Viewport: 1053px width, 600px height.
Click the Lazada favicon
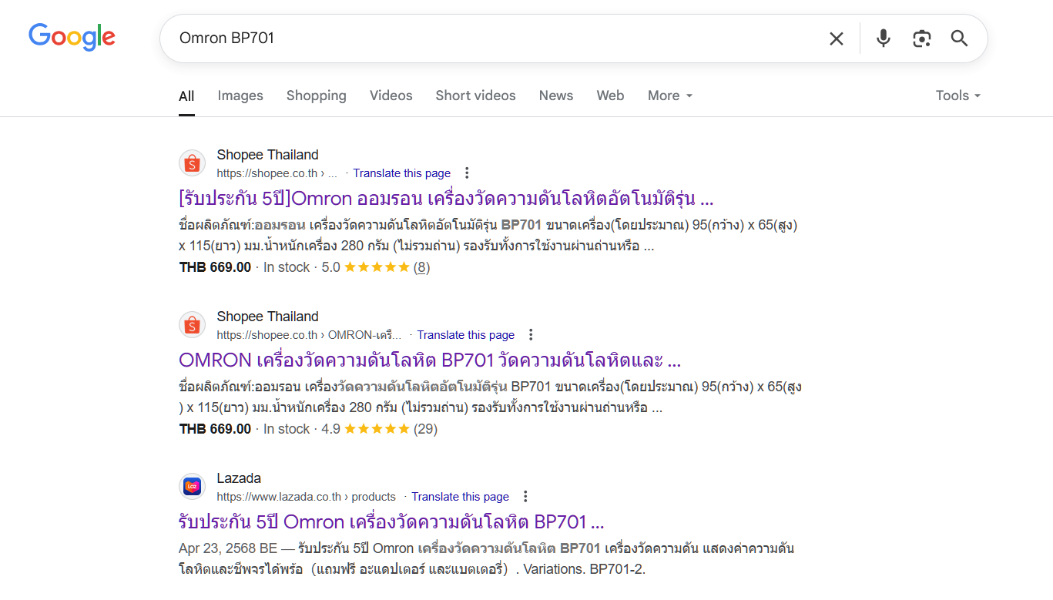192,486
